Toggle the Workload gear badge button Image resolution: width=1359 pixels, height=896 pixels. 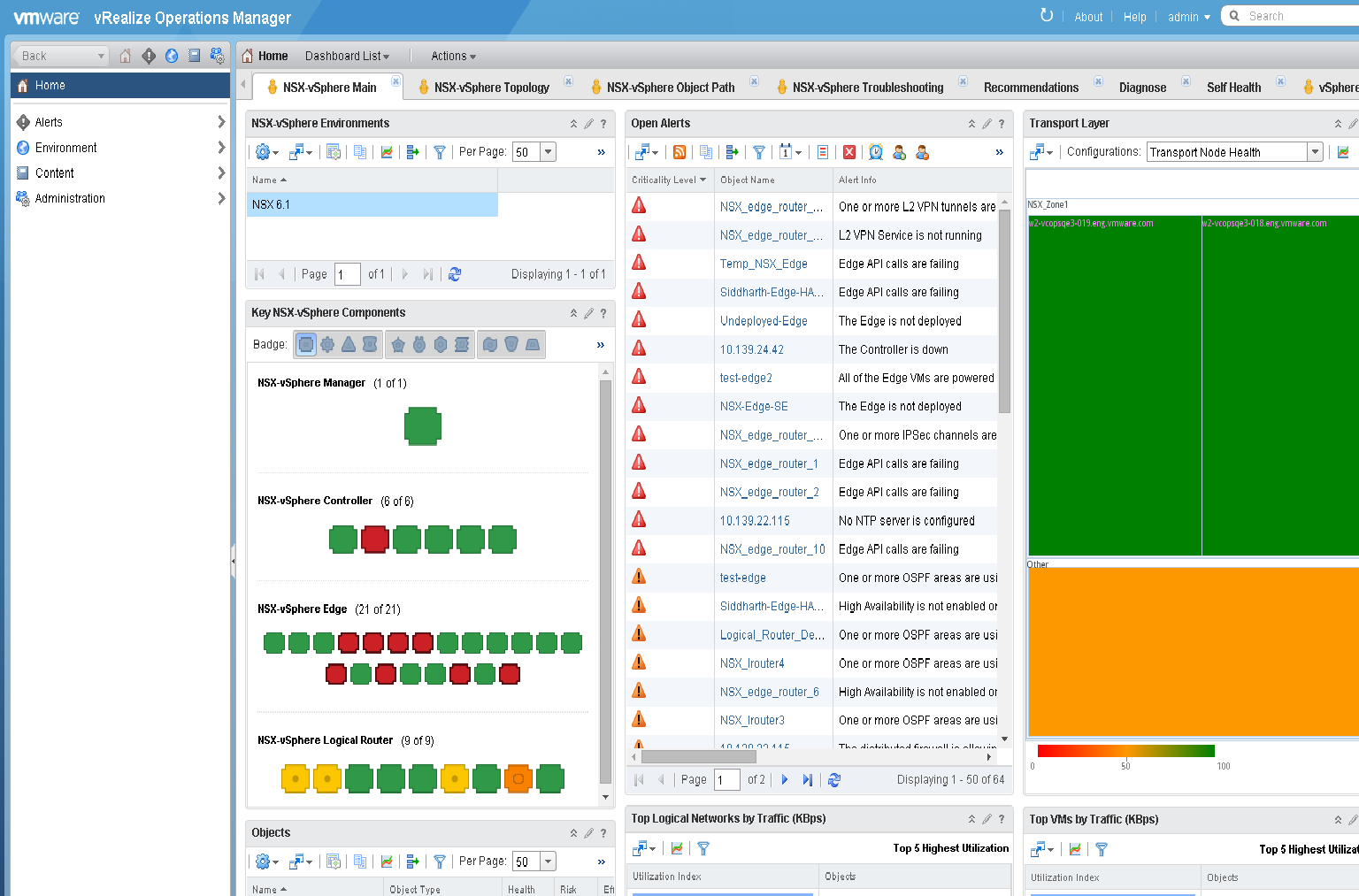point(327,344)
